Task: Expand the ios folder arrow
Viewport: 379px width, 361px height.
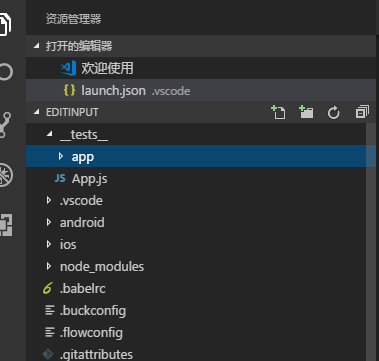Action: (49, 244)
